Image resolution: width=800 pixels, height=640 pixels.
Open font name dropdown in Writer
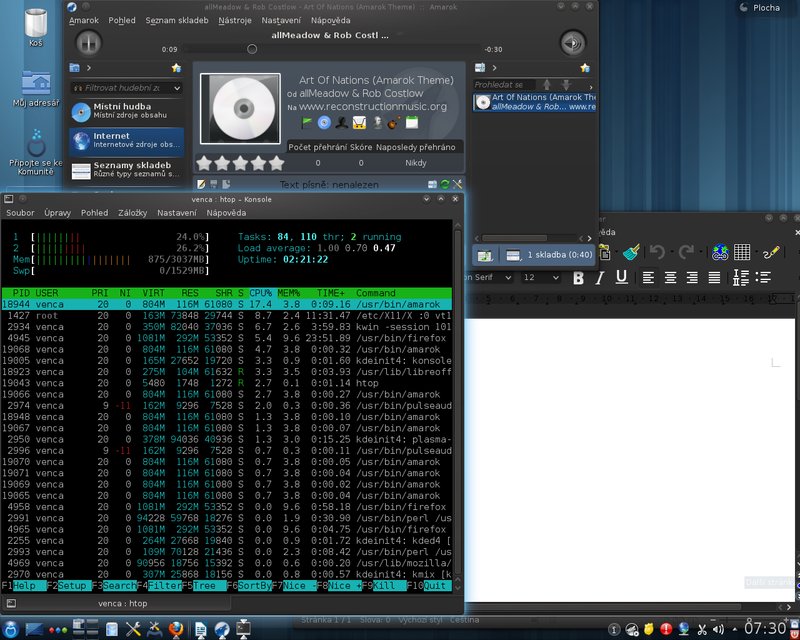point(508,278)
